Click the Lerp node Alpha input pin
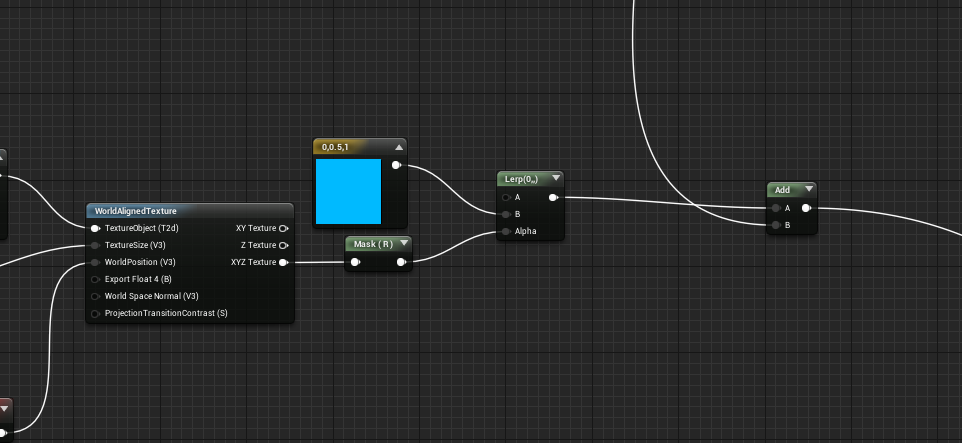Image resolution: width=962 pixels, height=443 pixels. tap(506, 231)
